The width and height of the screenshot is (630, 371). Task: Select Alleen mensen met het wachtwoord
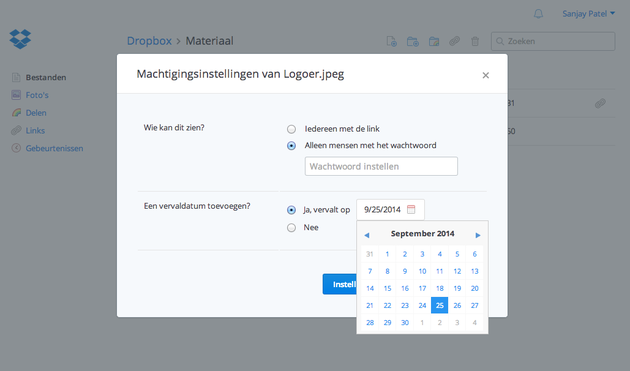click(291, 146)
